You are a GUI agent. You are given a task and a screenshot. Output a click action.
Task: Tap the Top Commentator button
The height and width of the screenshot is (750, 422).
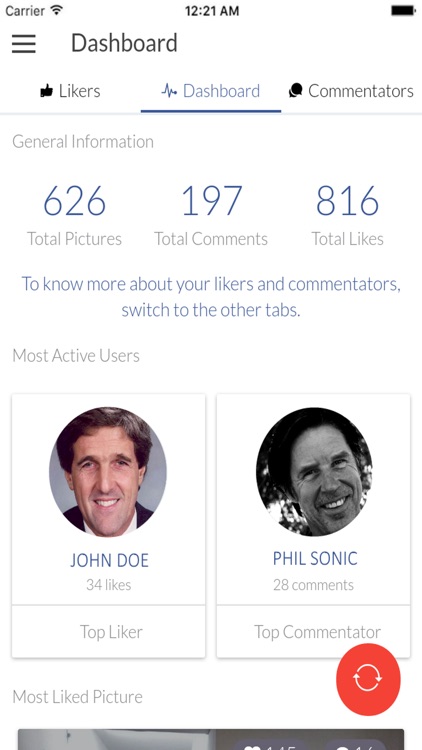(313, 632)
